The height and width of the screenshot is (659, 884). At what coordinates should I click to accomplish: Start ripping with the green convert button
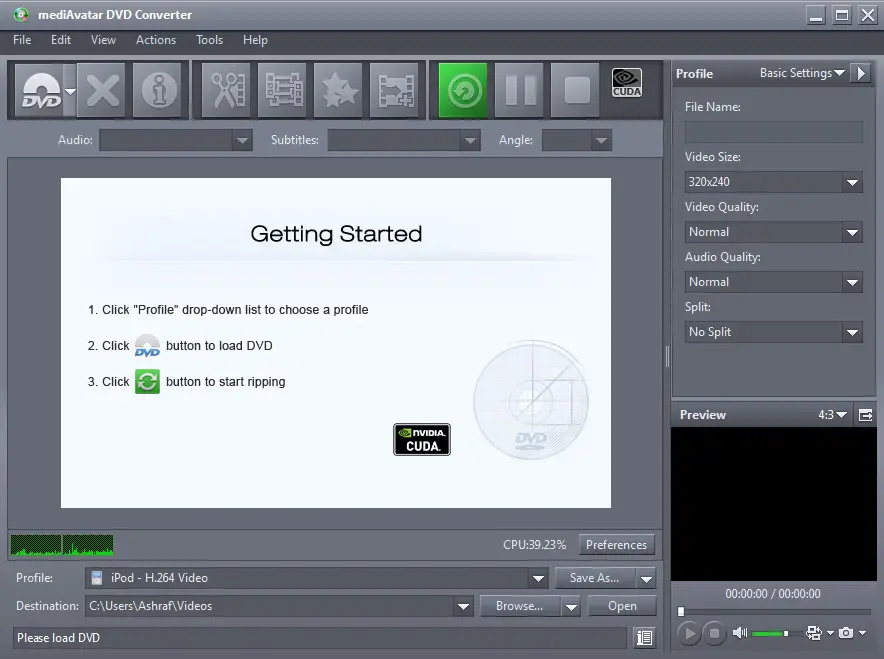463,90
